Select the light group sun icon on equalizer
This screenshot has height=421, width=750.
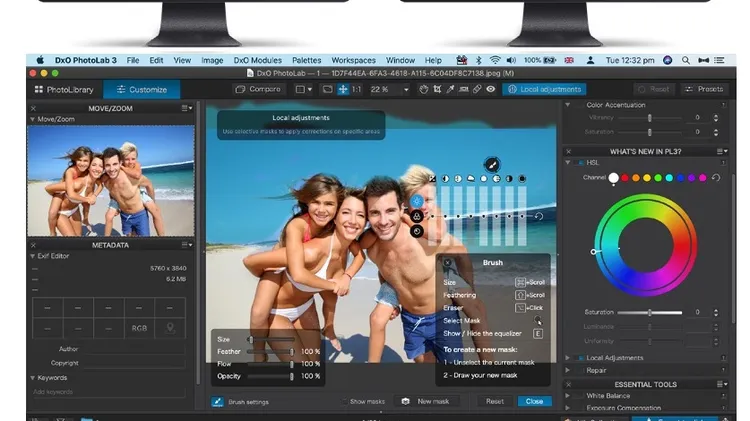417,201
